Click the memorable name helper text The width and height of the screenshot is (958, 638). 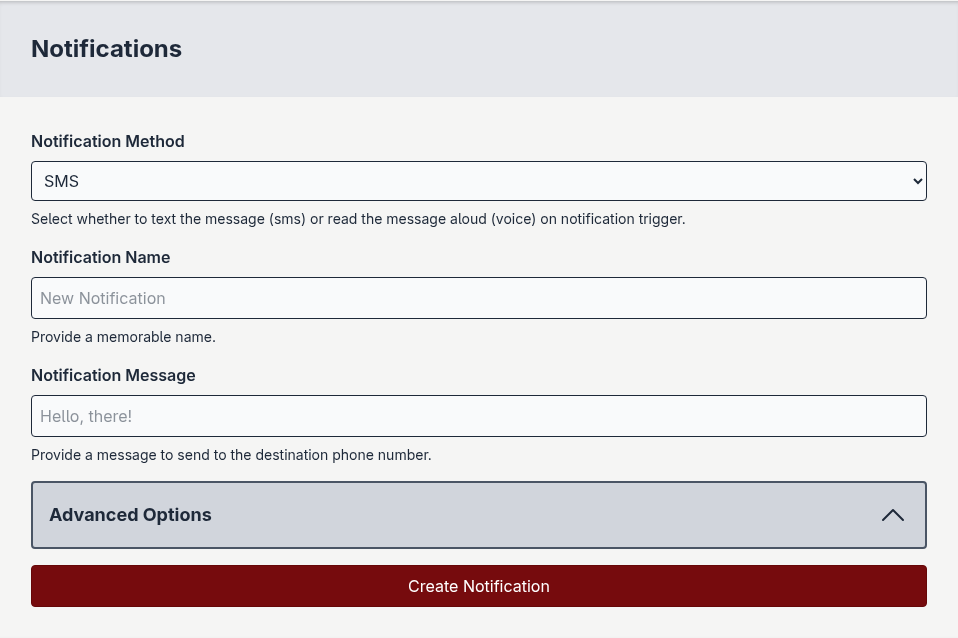coord(123,337)
